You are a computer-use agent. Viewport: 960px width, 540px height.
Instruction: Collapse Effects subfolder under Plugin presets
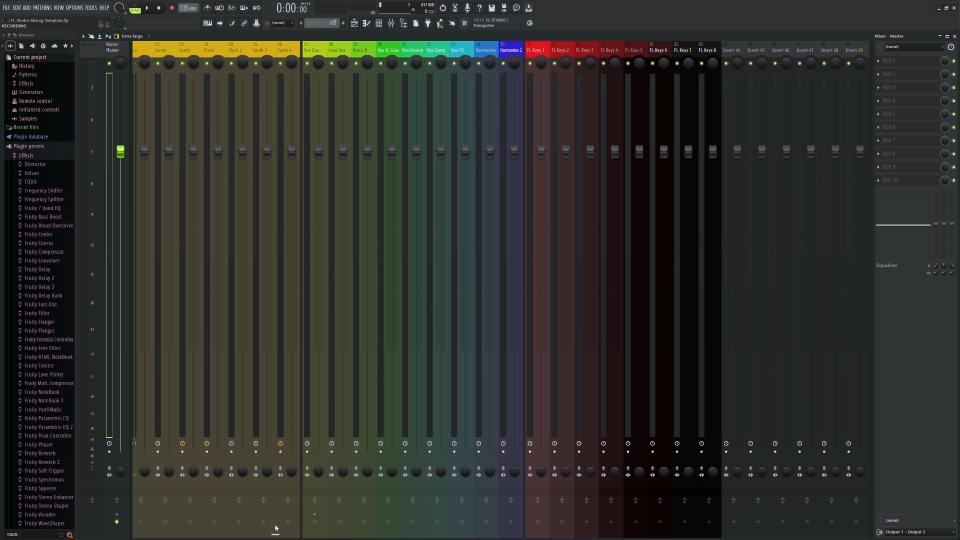(x=26, y=156)
